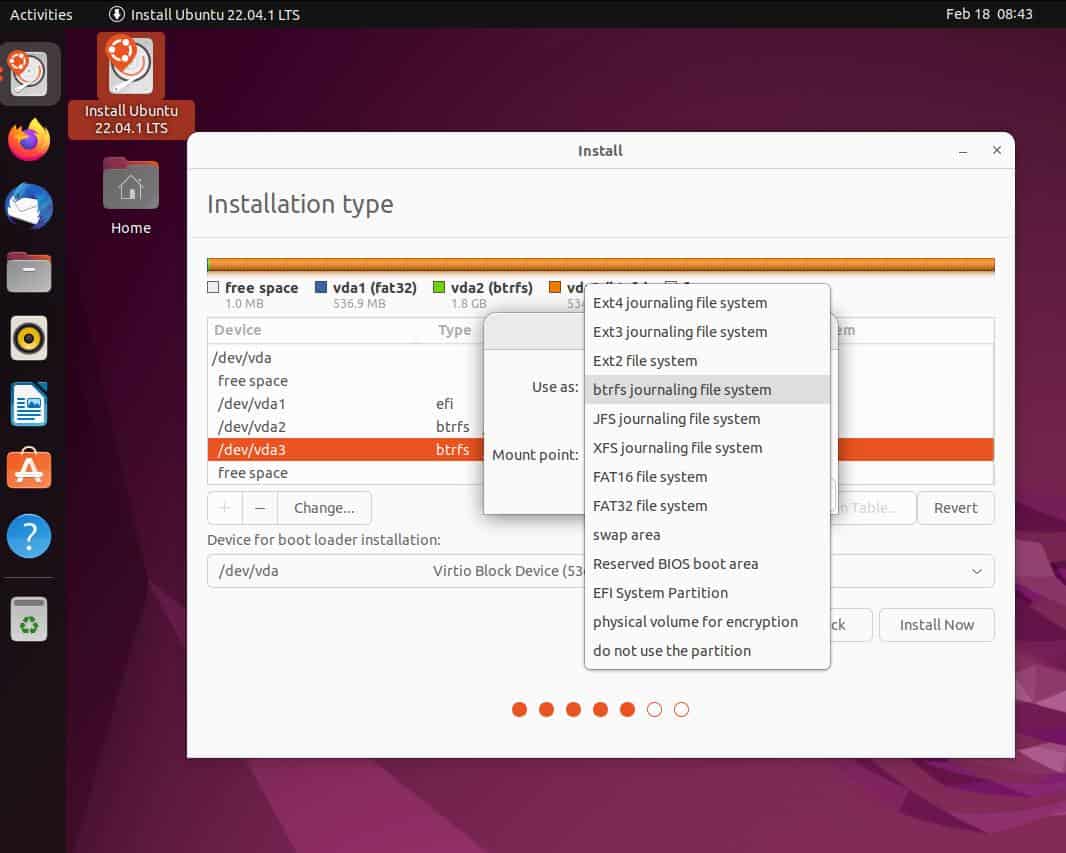Viewport: 1066px width, 853px height.
Task: Open the Files app in the dock
Action: point(29,272)
